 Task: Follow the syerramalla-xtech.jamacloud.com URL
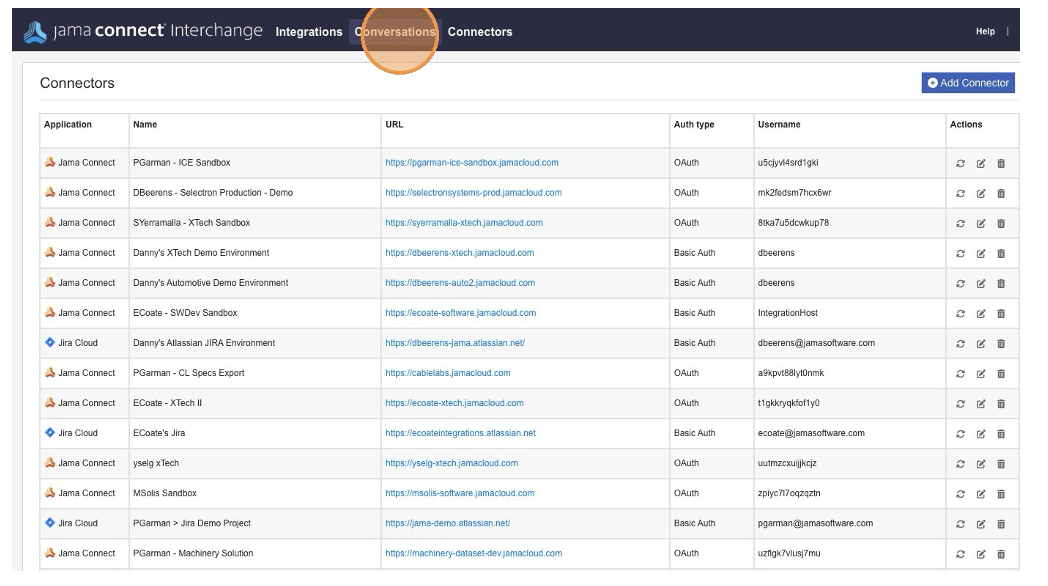pos(464,223)
